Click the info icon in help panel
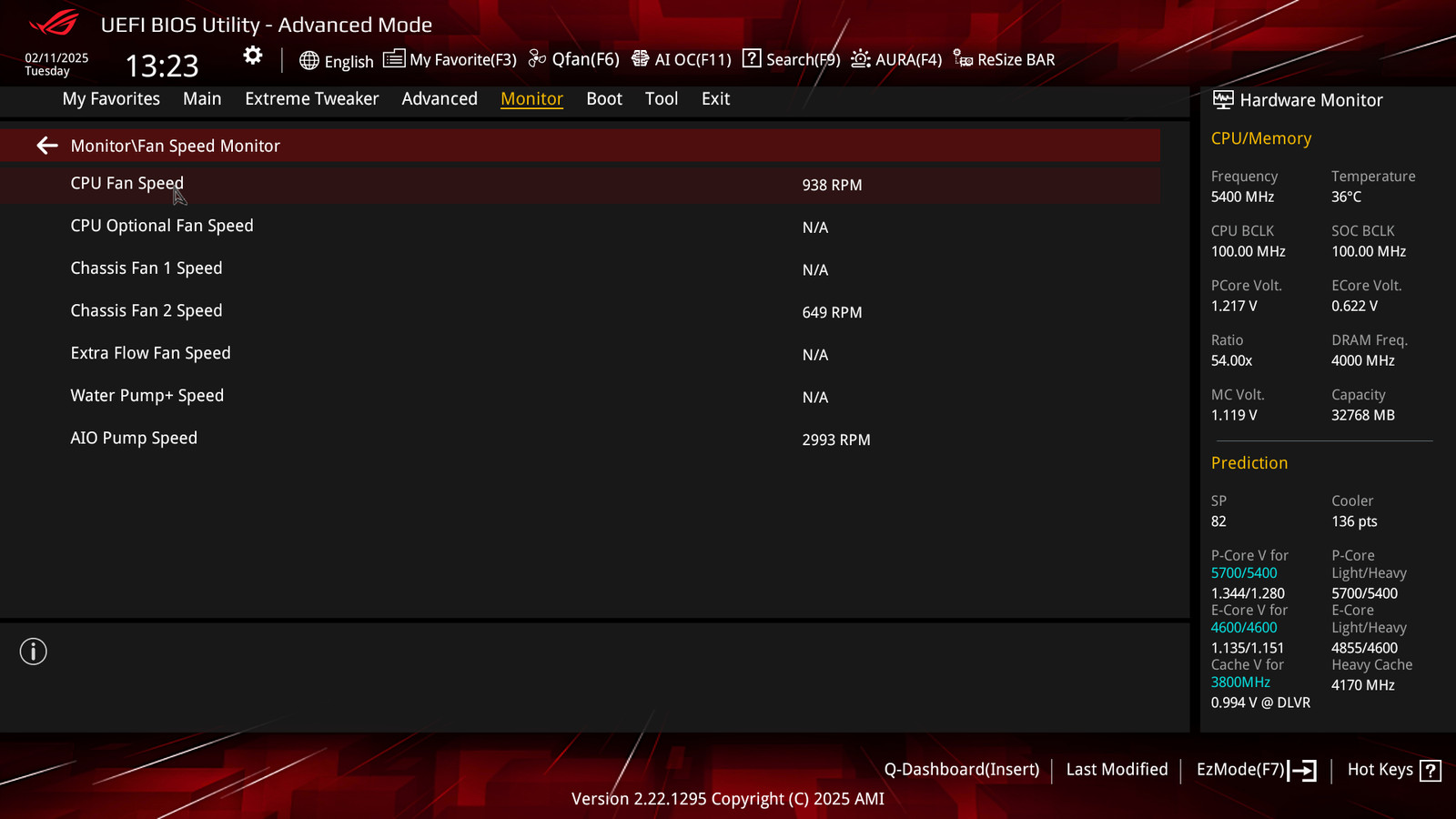The height and width of the screenshot is (819, 1456). coord(34,652)
